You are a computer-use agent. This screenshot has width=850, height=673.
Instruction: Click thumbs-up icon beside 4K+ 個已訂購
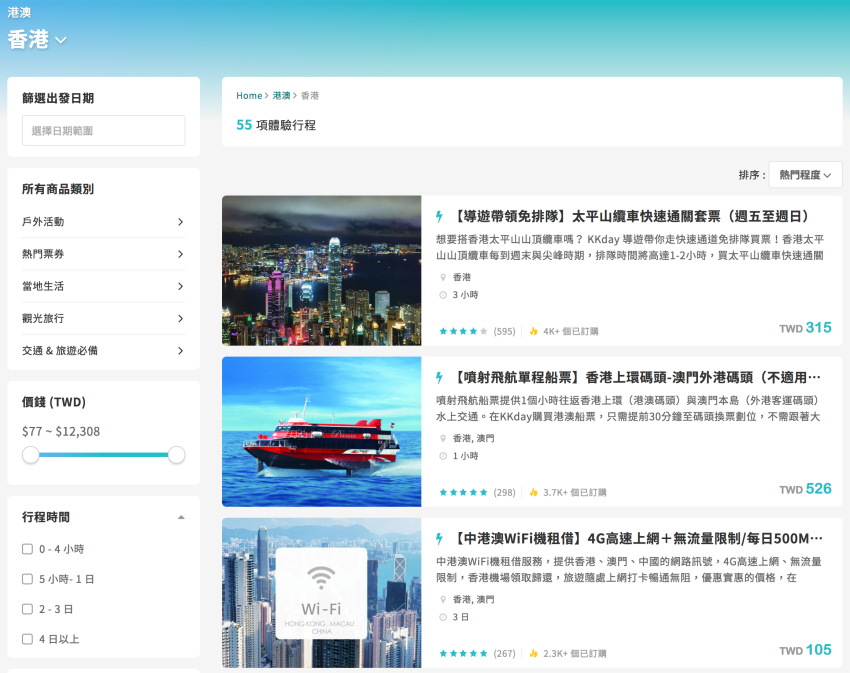[x=534, y=331]
